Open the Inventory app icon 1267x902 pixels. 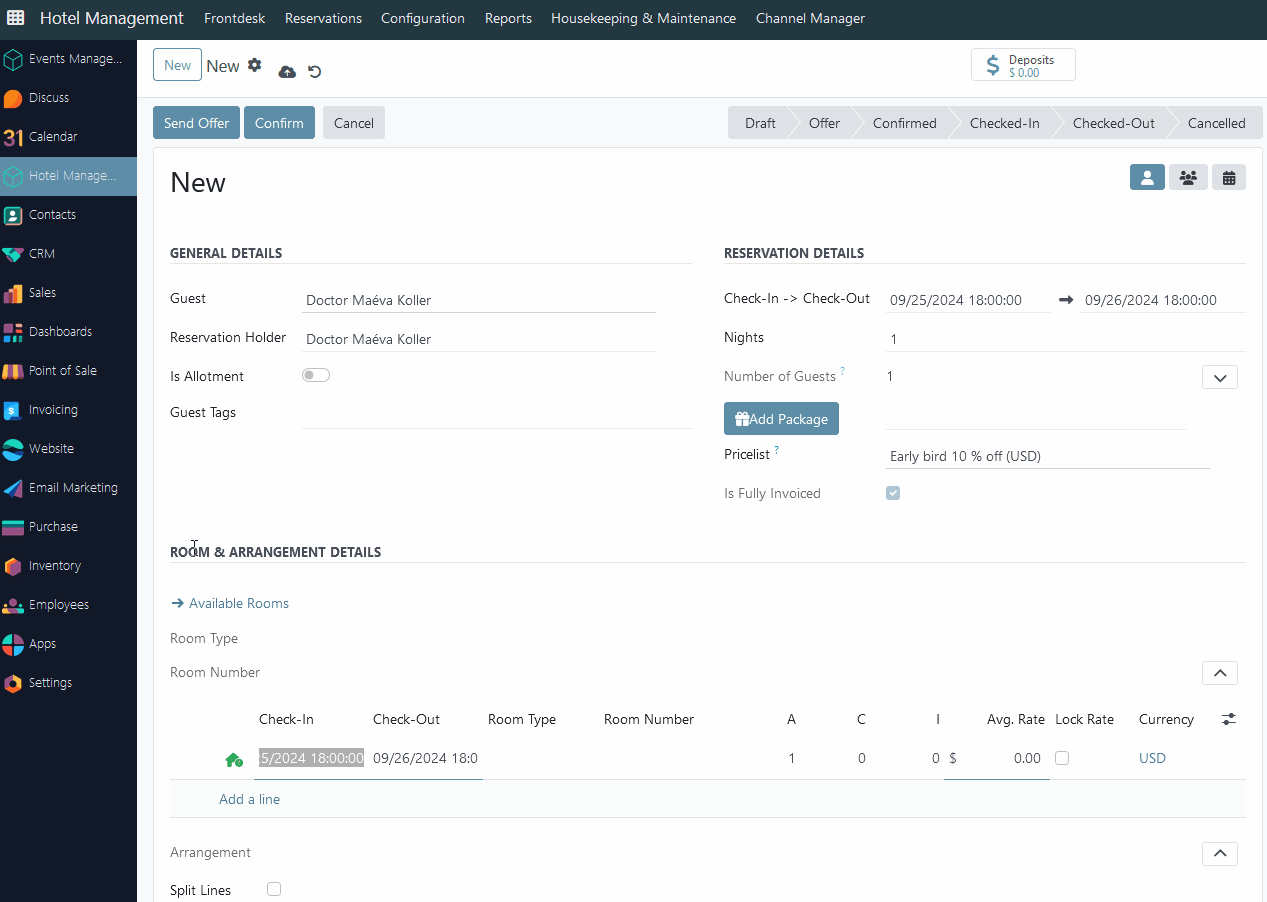pyautogui.click(x=13, y=566)
